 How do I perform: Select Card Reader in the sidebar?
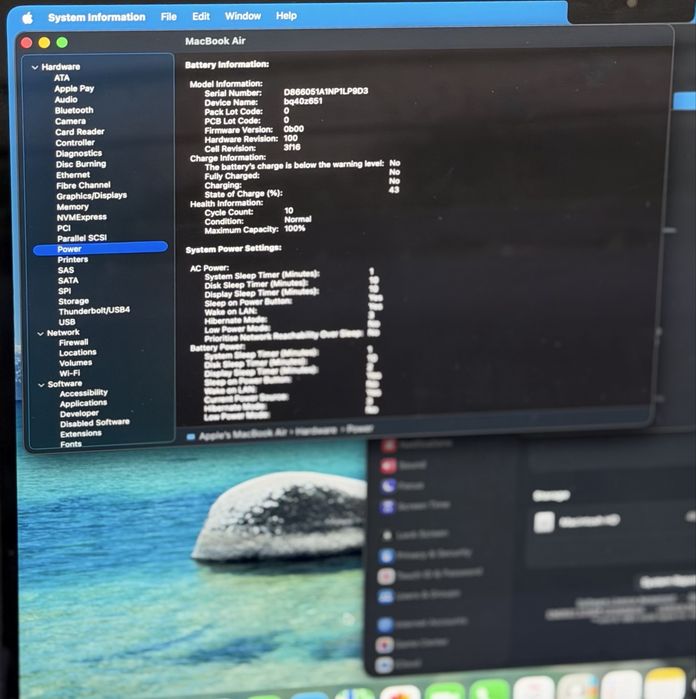click(80, 132)
